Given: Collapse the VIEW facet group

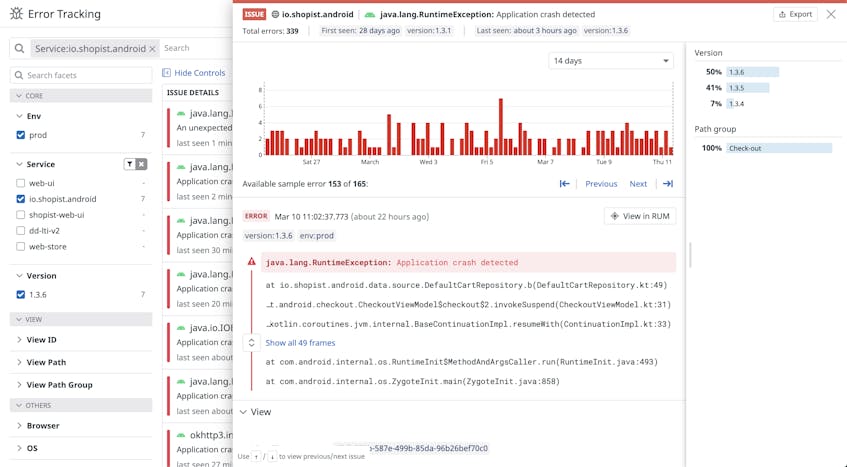Looking at the screenshot, I should [81, 320].
